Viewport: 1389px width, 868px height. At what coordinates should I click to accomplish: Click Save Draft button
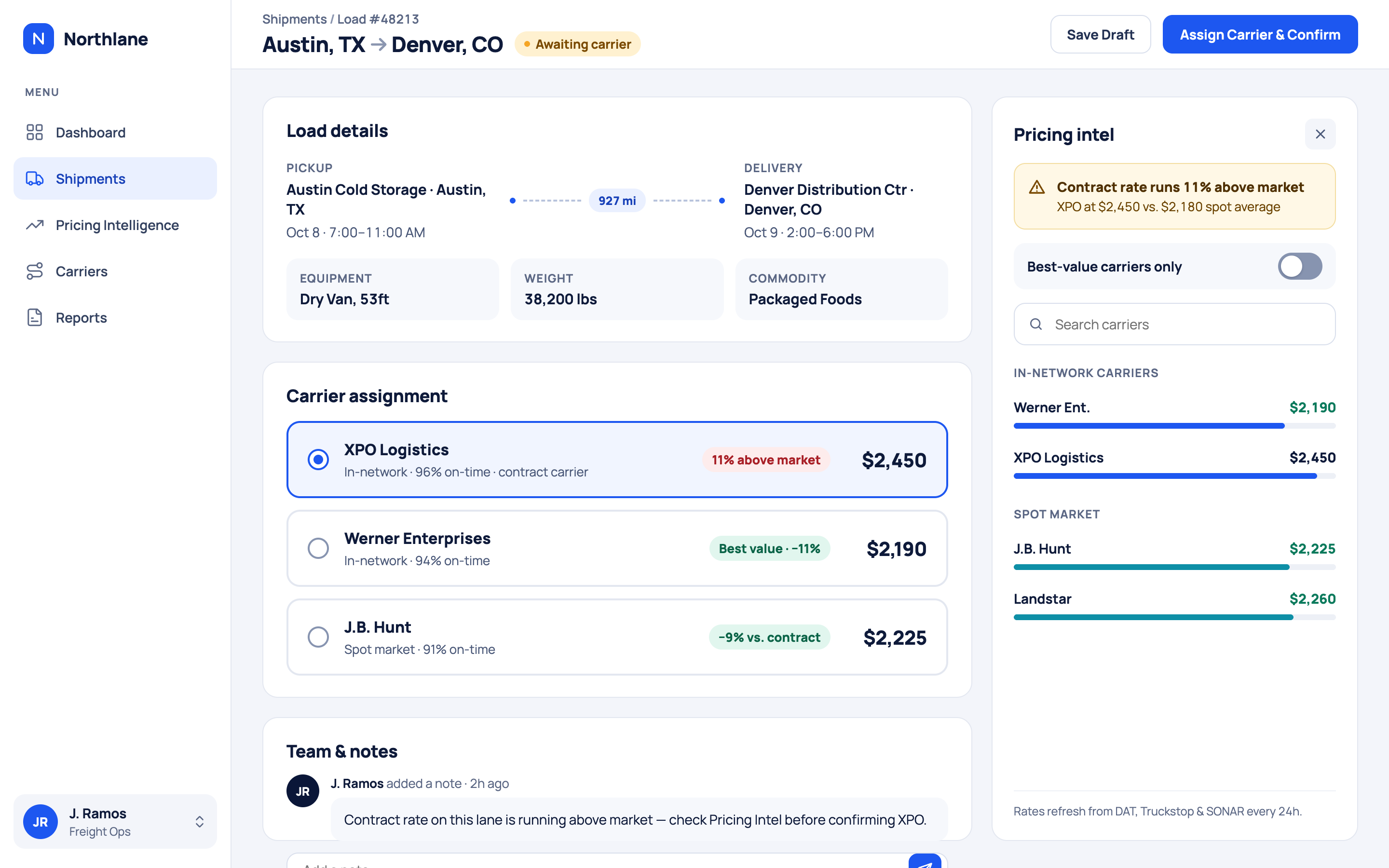[x=1100, y=34]
